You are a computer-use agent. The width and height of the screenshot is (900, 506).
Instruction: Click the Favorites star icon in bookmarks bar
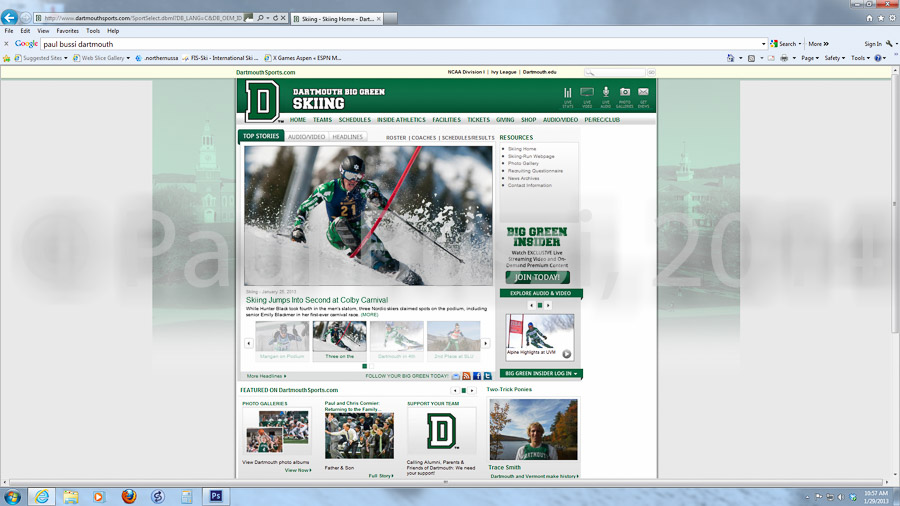click(6, 58)
